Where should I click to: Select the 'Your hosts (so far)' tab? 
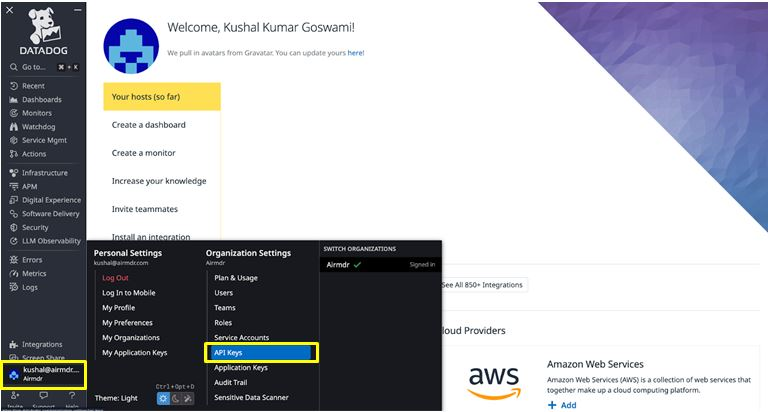tap(162, 97)
